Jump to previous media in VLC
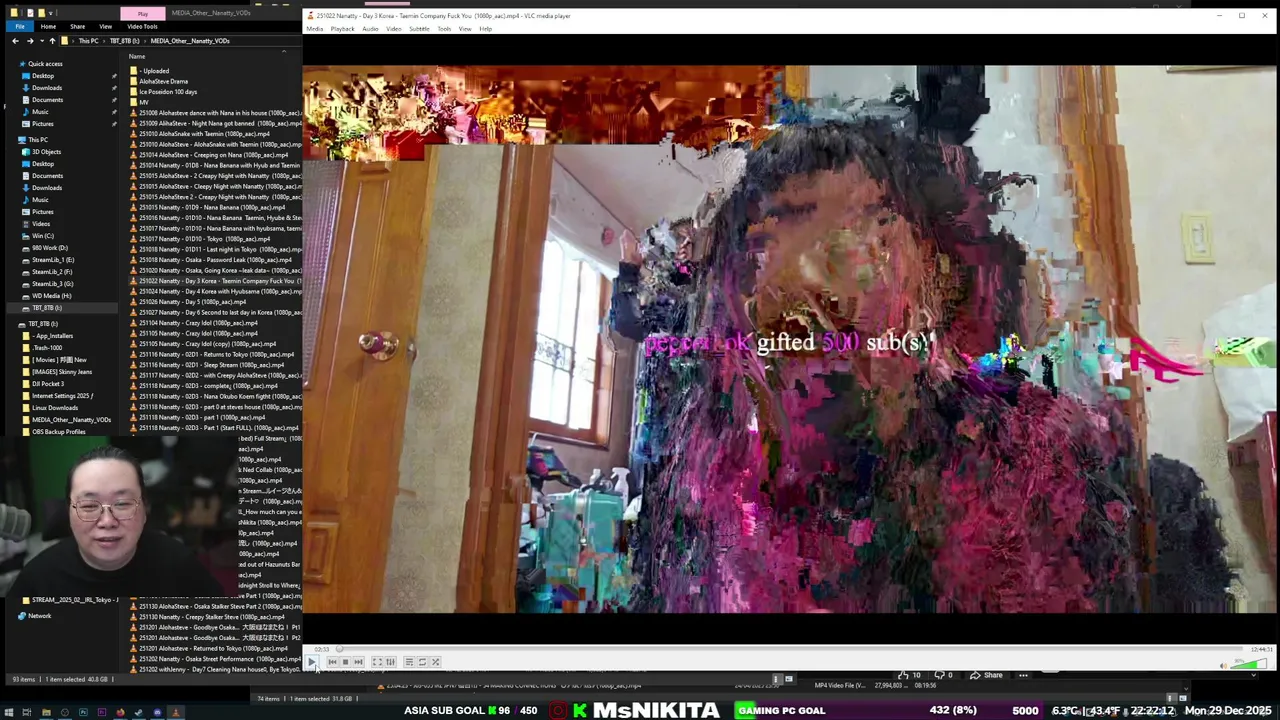 click(332, 662)
